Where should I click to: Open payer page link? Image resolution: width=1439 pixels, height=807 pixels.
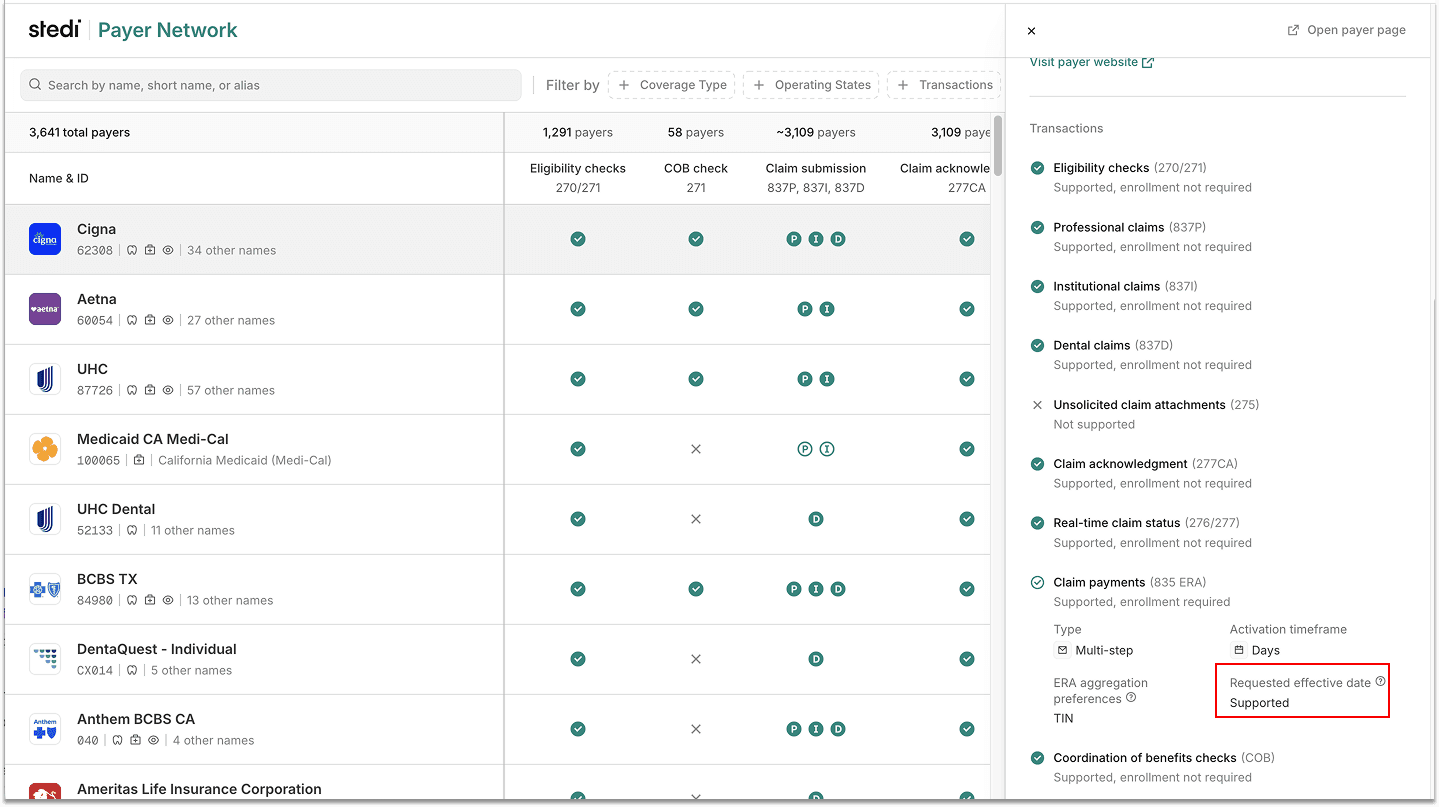tap(1346, 30)
